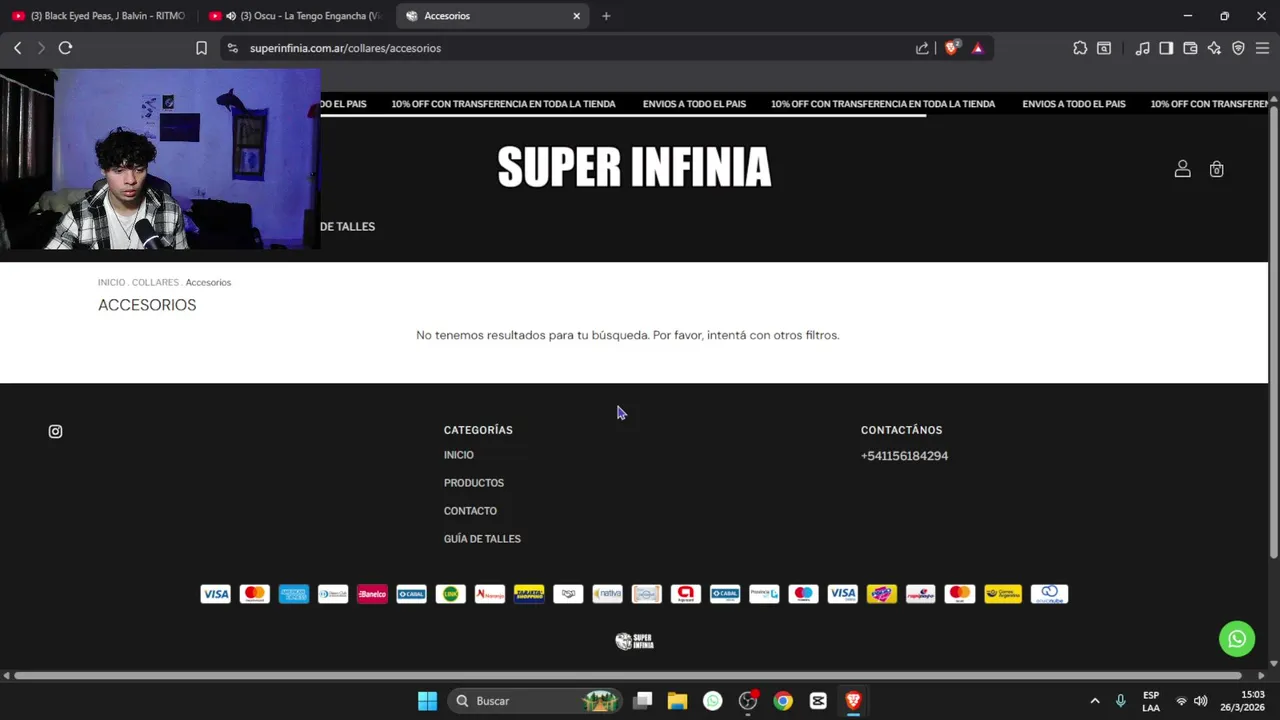Open the browser hamburger main menu
This screenshot has width=1280, height=720.
click(1262, 48)
